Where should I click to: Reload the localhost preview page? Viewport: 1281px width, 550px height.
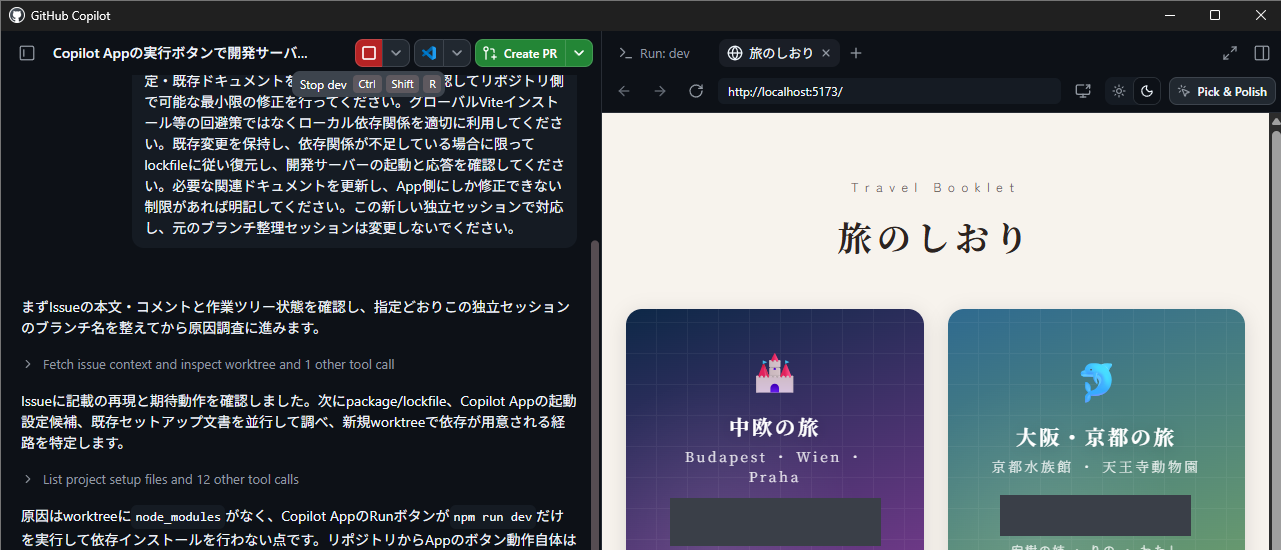tap(696, 91)
